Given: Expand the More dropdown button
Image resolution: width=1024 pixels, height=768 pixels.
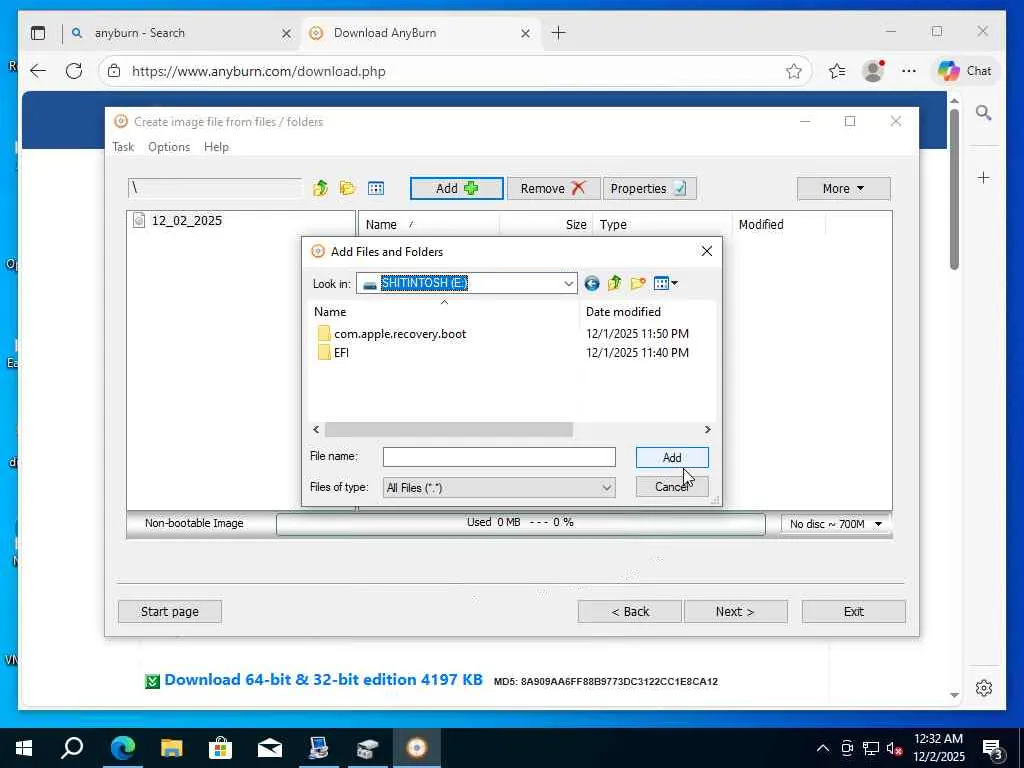Looking at the screenshot, I should (x=843, y=189).
